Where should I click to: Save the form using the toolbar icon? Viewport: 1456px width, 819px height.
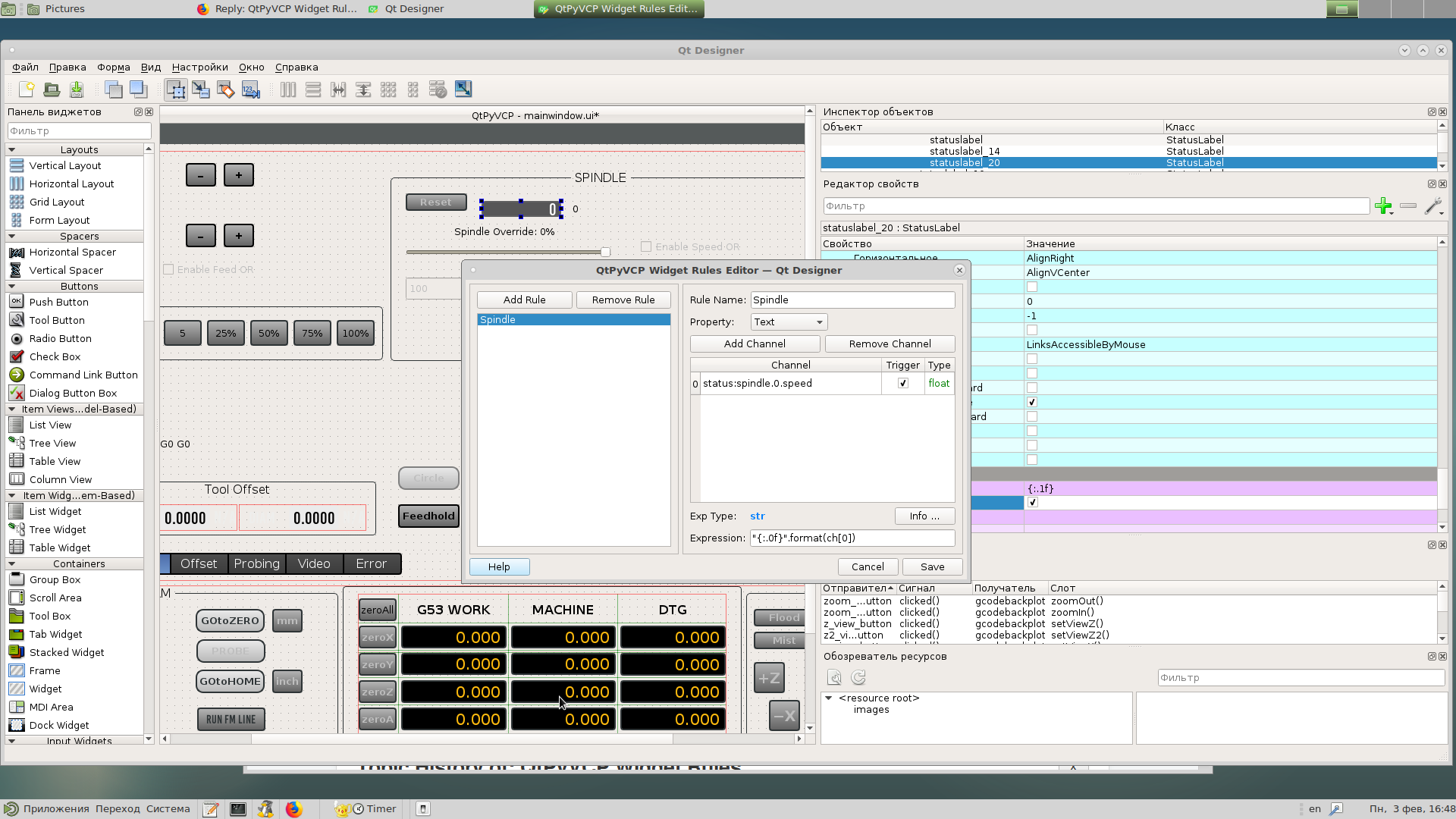click(x=77, y=89)
